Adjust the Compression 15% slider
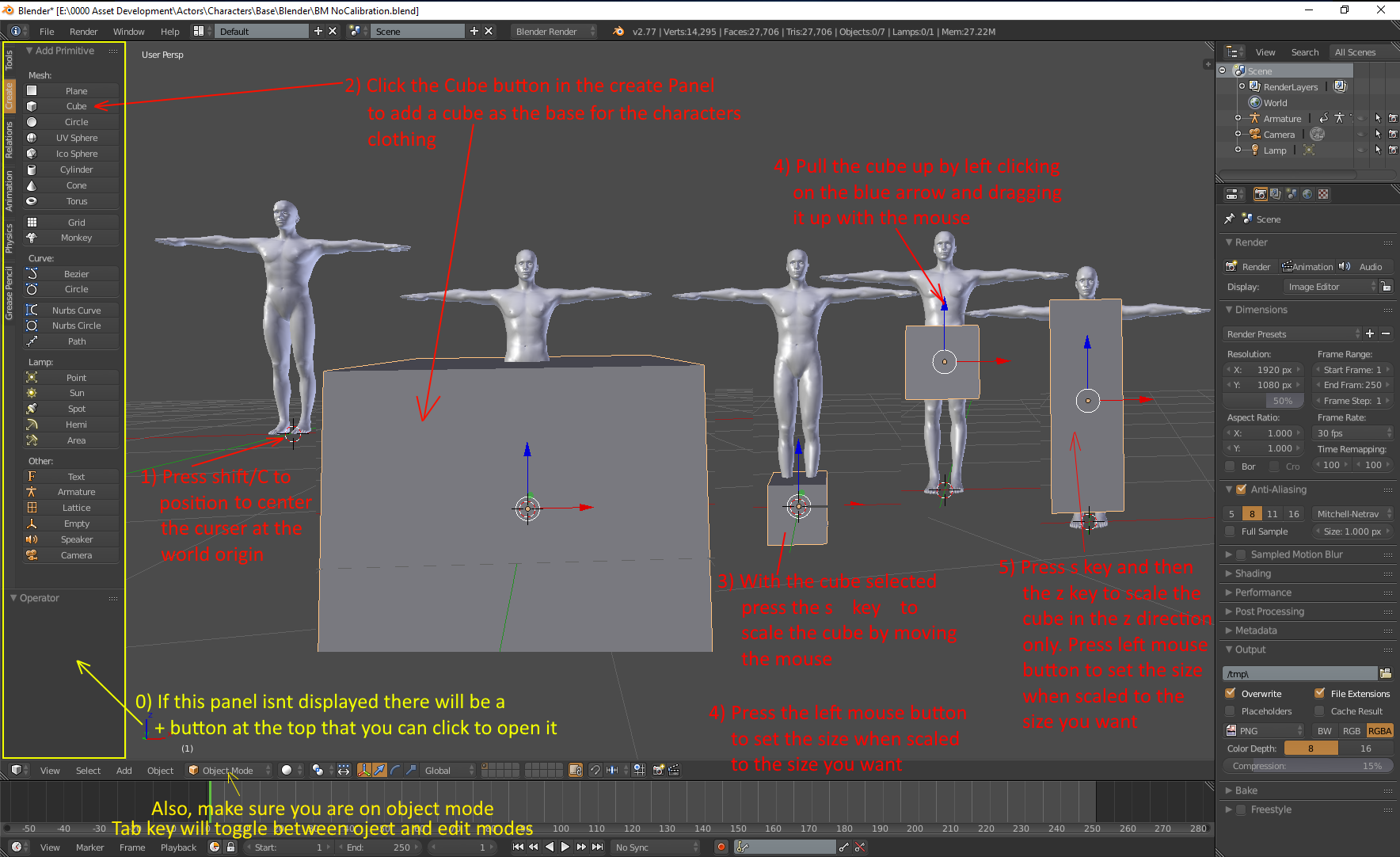 click(x=1308, y=766)
